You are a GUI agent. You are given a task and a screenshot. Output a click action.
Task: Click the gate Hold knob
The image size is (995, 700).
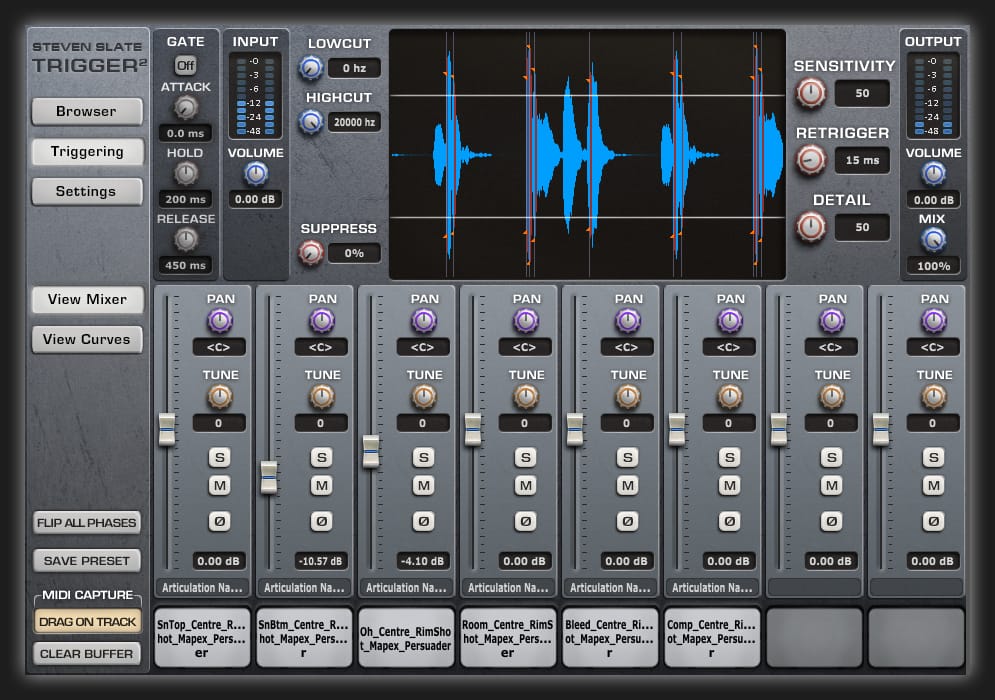pyautogui.click(x=186, y=173)
